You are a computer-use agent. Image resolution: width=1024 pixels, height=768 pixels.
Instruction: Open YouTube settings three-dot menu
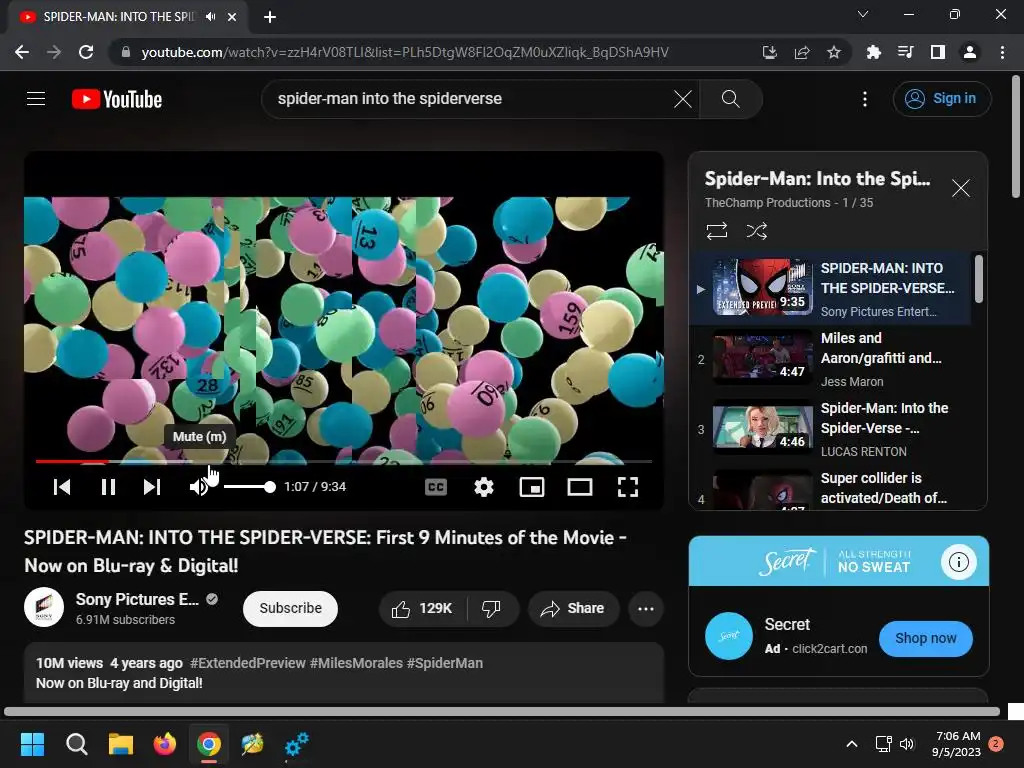click(x=865, y=99)
